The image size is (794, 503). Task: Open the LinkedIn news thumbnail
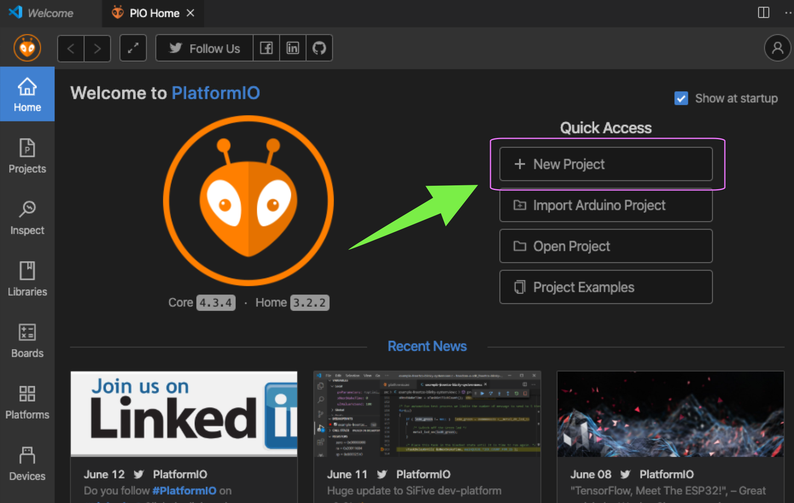(184, 412)
